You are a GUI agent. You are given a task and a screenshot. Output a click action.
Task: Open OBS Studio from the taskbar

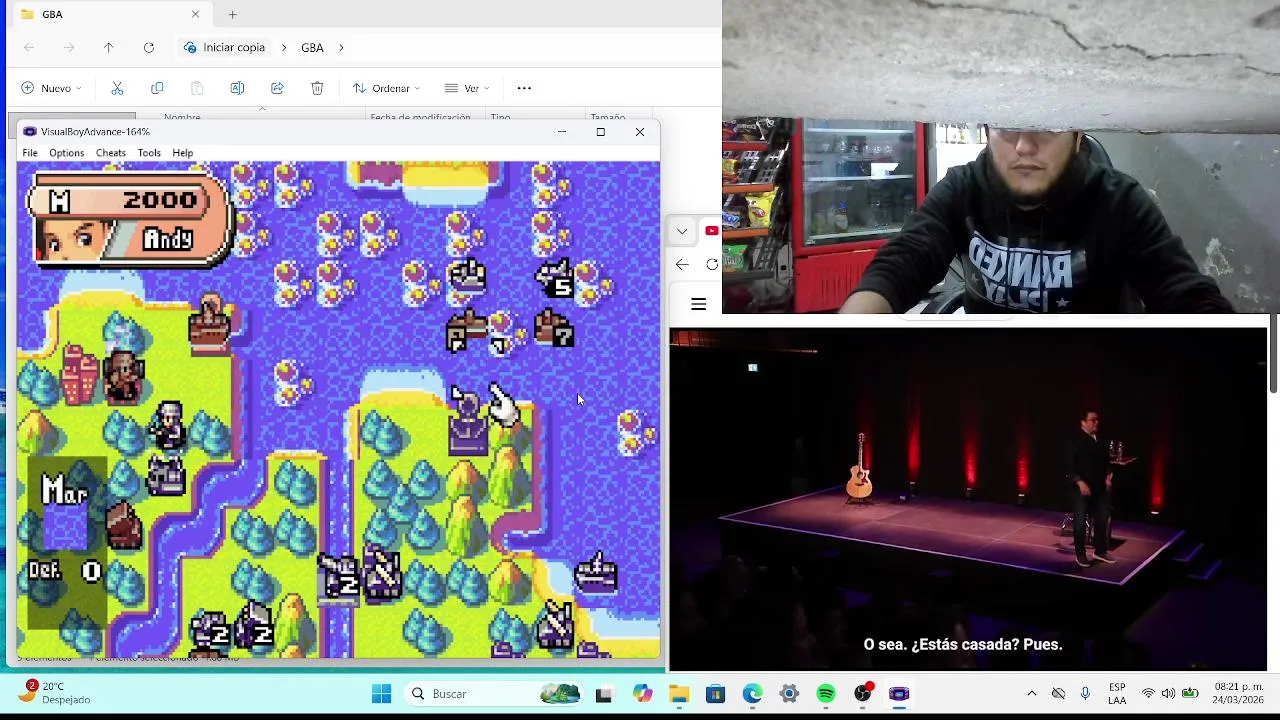tap(863, 693)
